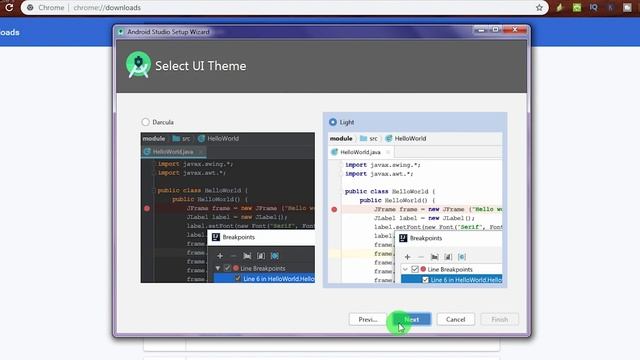Bookmark this page with the star icon

pos(539,8)
